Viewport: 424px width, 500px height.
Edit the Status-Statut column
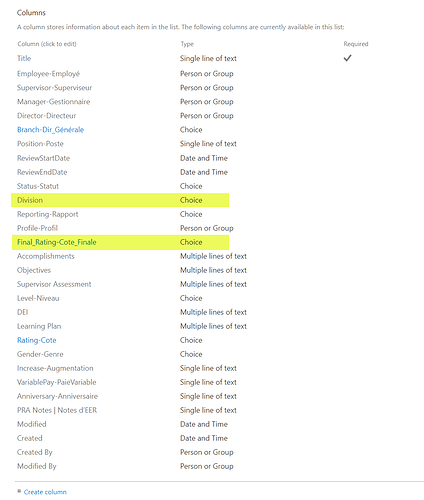[38, 186]
